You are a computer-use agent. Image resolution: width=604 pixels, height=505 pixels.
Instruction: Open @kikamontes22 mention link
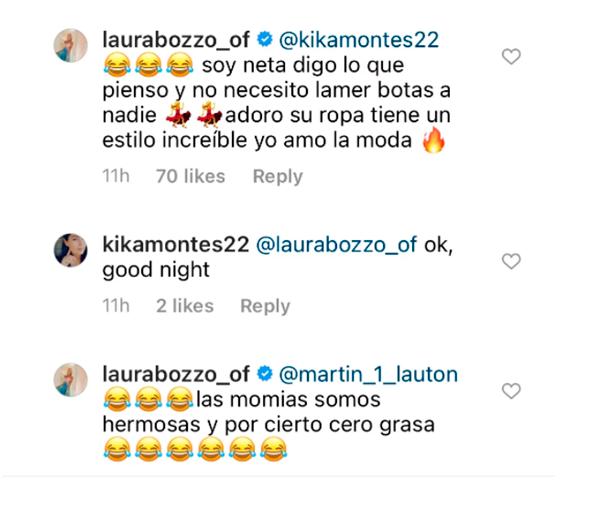pos(359,40)
